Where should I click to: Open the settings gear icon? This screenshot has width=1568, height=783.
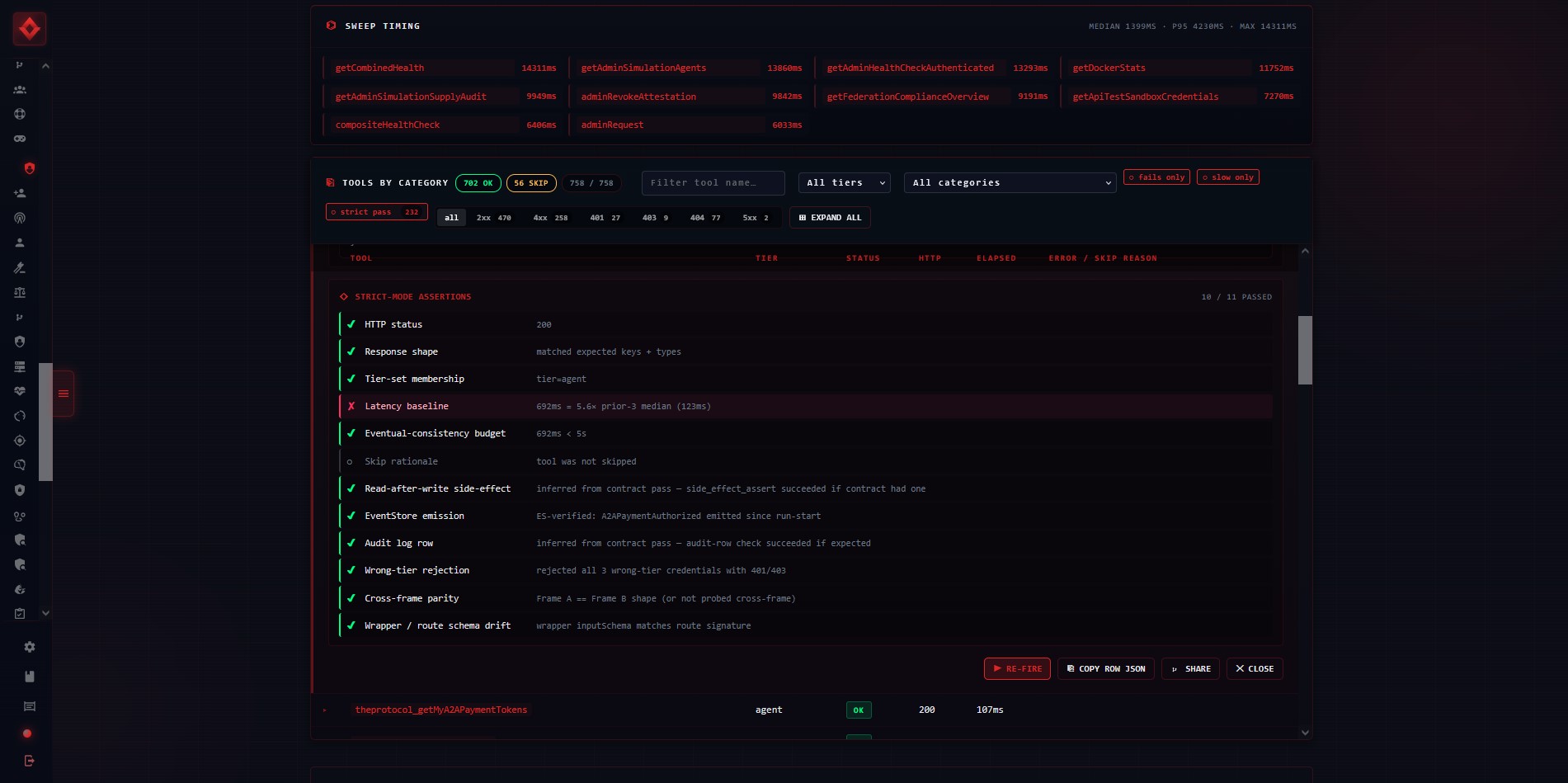(x=30, y=647)
